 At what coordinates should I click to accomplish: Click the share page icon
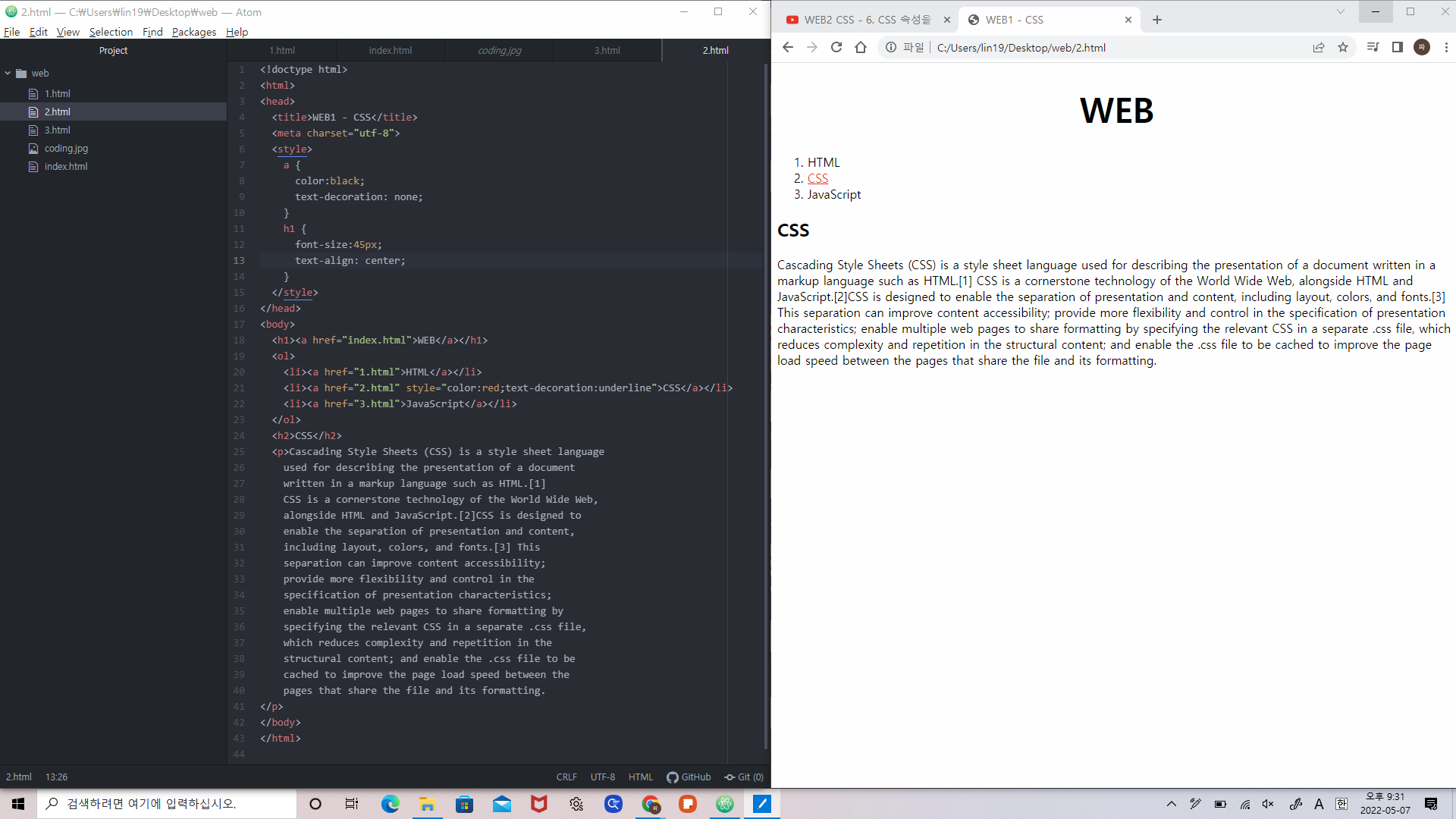click(x=1319, y=47)
